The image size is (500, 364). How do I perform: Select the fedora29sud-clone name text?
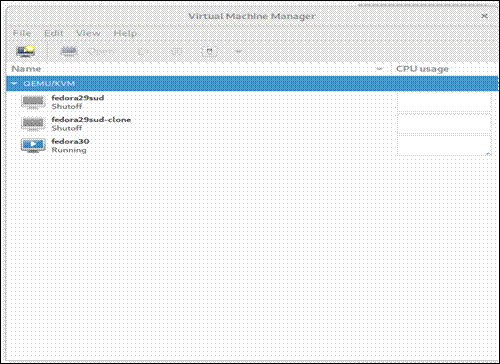91,120
